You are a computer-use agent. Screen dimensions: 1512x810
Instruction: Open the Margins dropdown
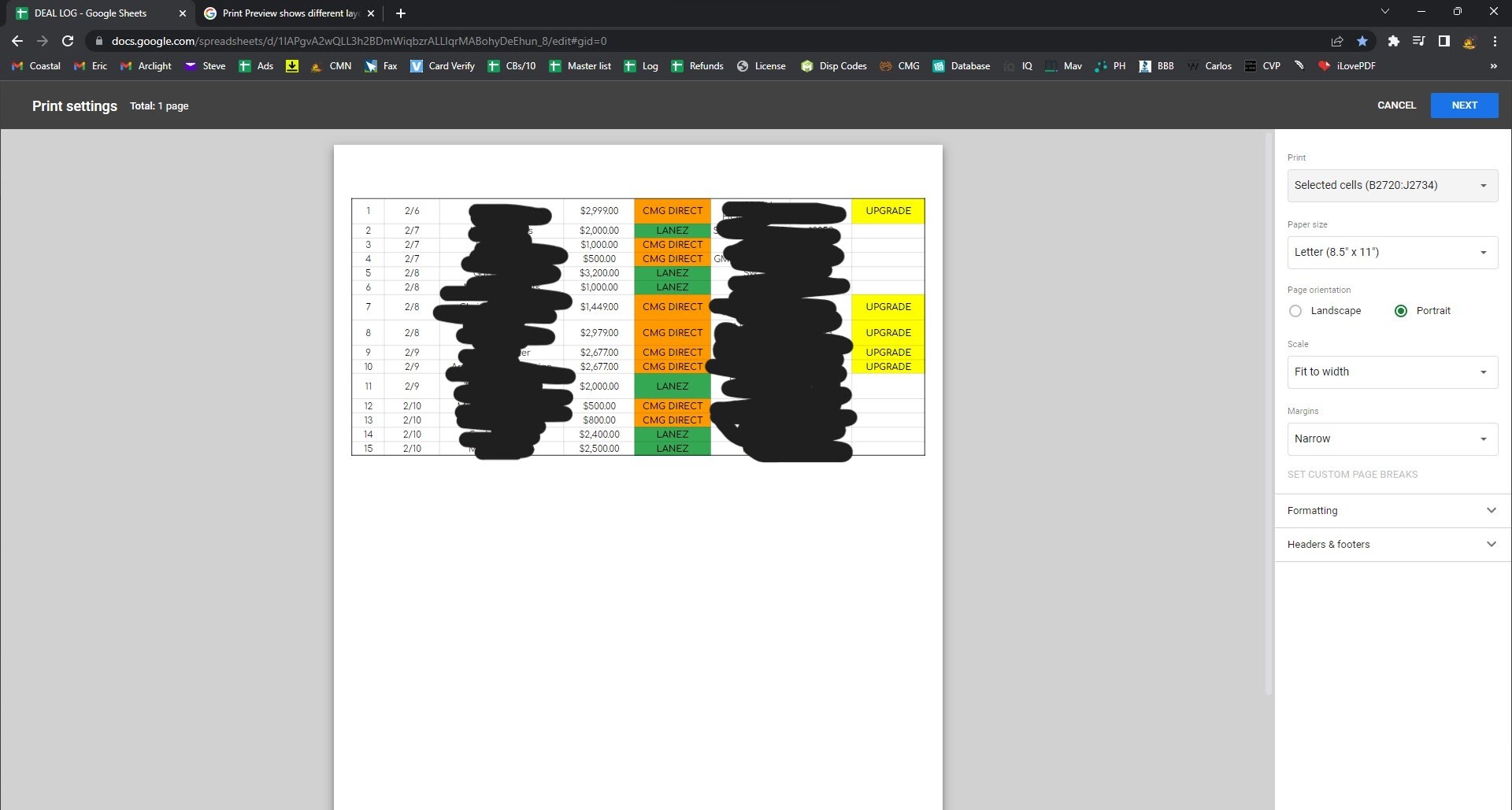point(1391,438)
